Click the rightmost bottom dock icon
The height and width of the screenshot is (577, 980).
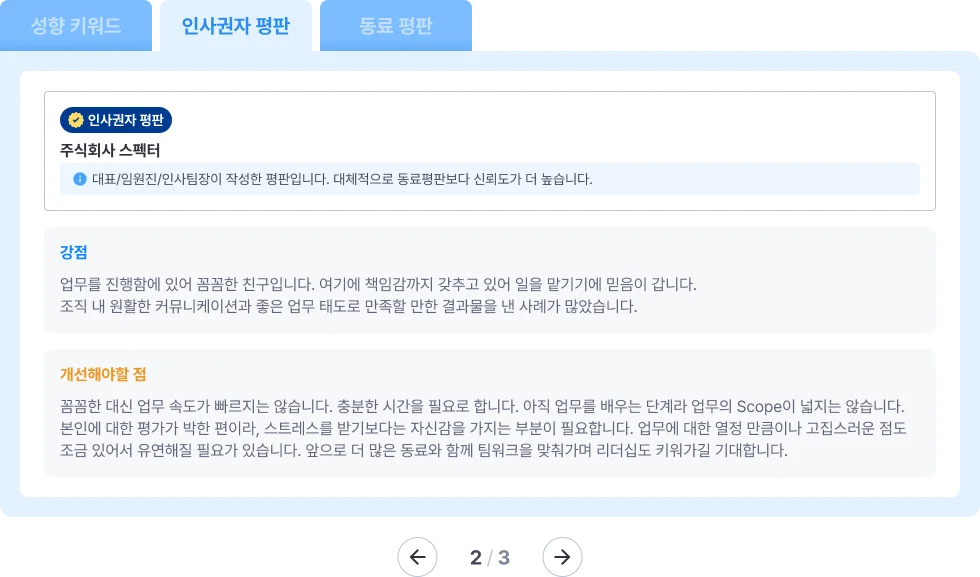(x=562, y=553)
